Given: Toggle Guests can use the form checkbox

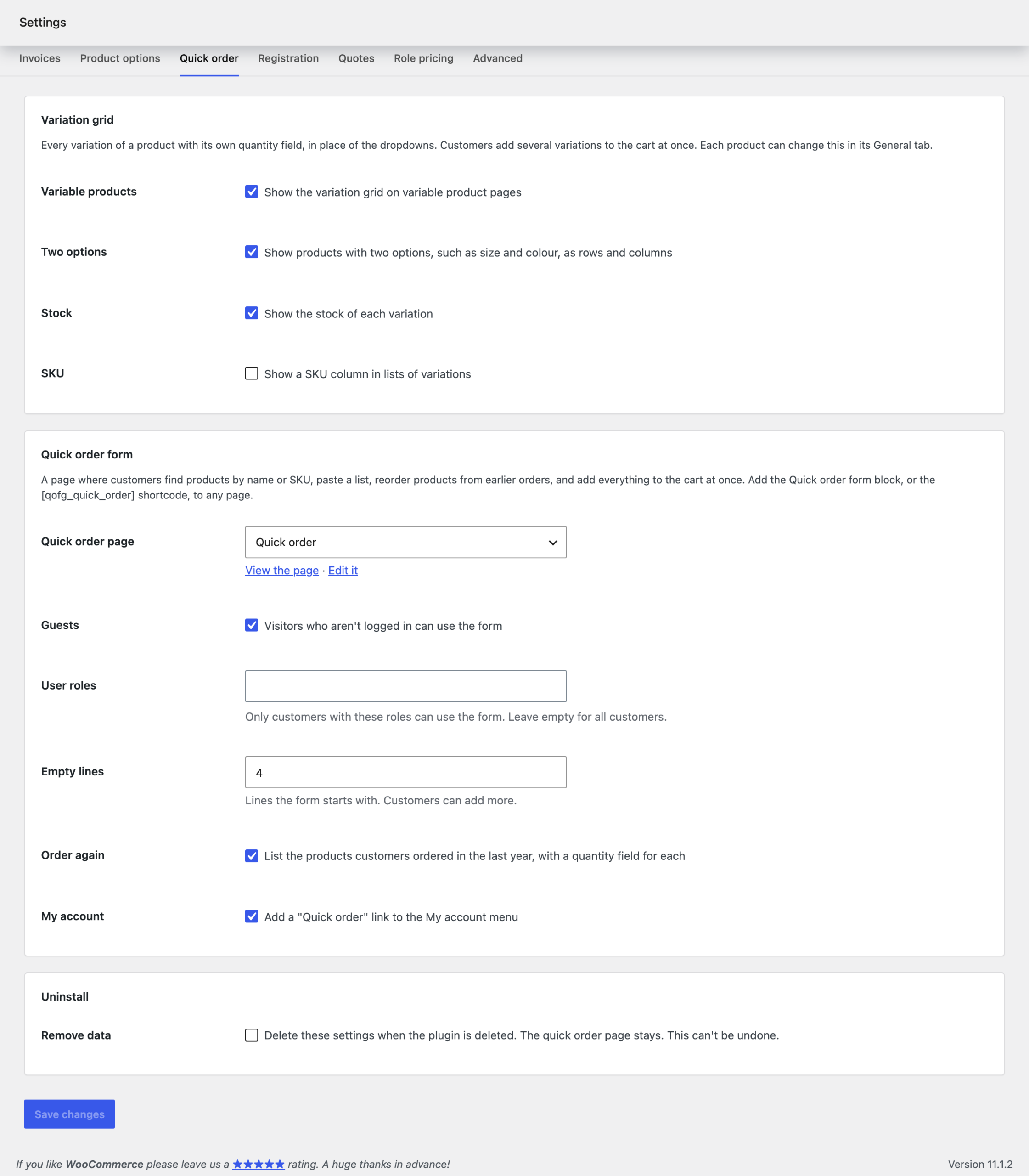Looking at the screenshot, I should [x=252, y=625].
